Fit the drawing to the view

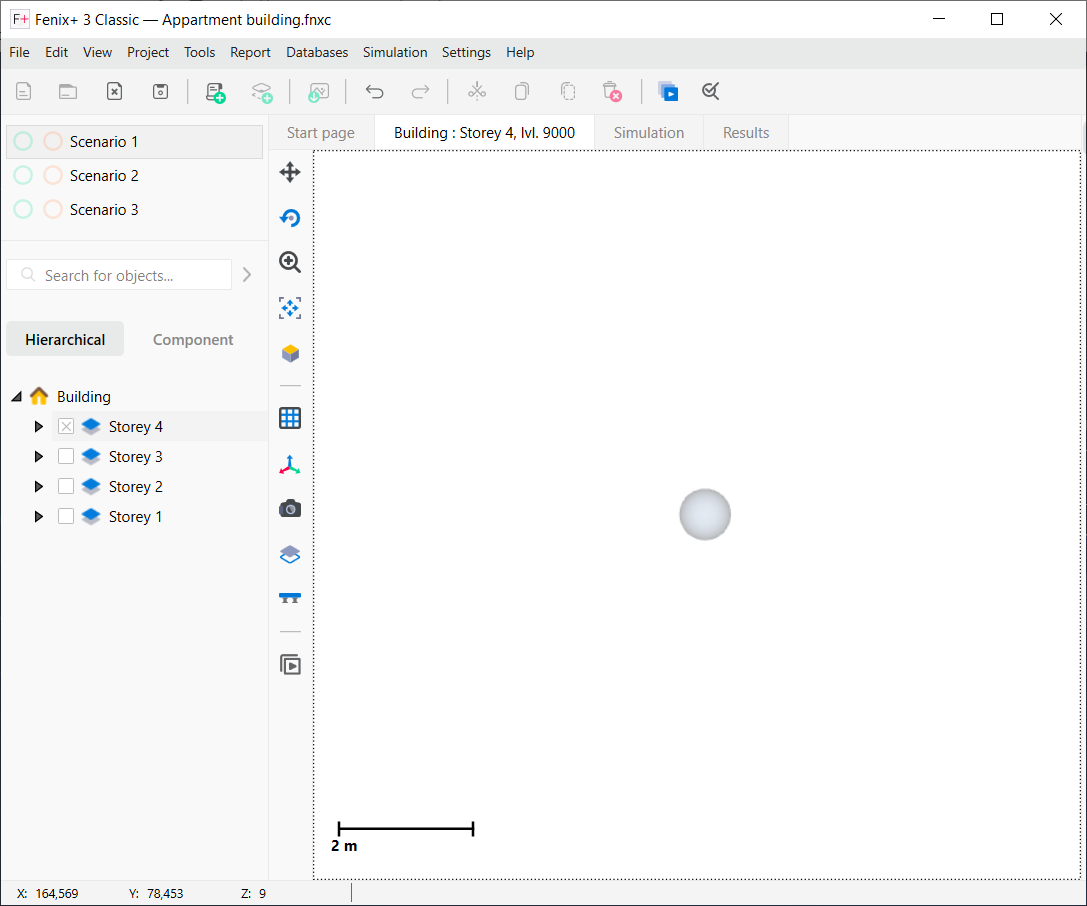click(x=290, y=308)
